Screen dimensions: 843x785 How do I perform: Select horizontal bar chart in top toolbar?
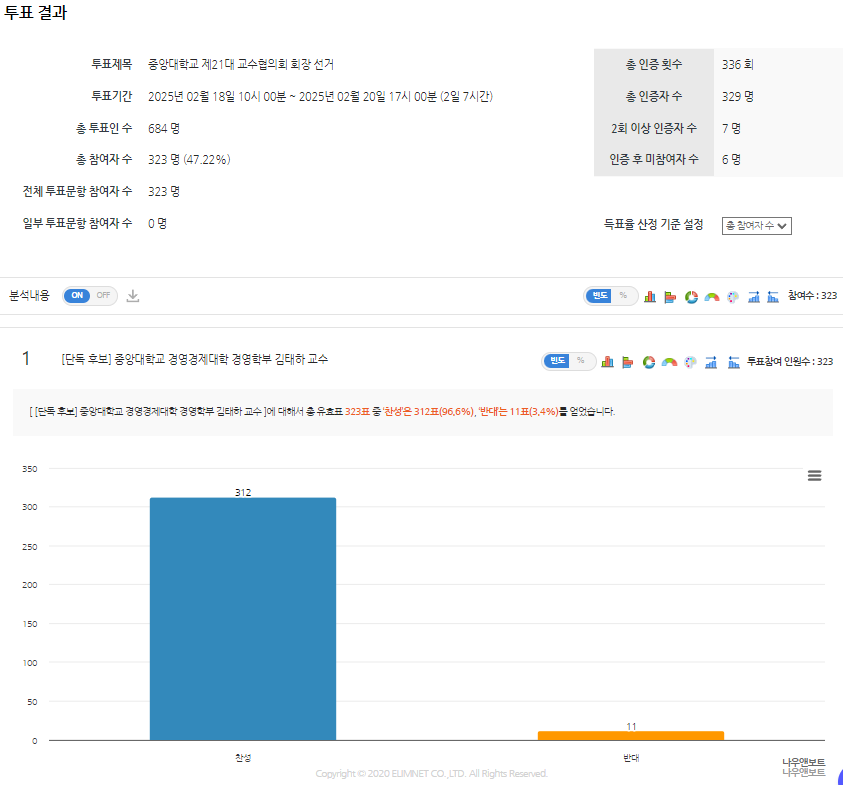670,296
